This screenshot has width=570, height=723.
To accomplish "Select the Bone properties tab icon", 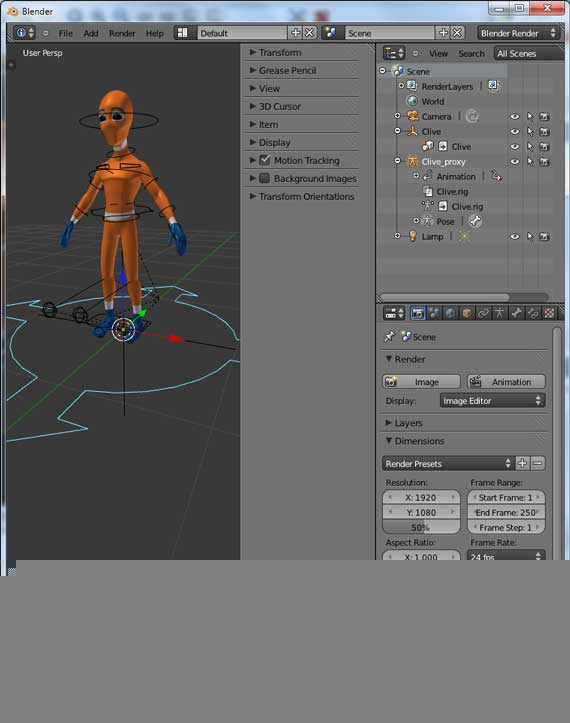I will [516, 314].
